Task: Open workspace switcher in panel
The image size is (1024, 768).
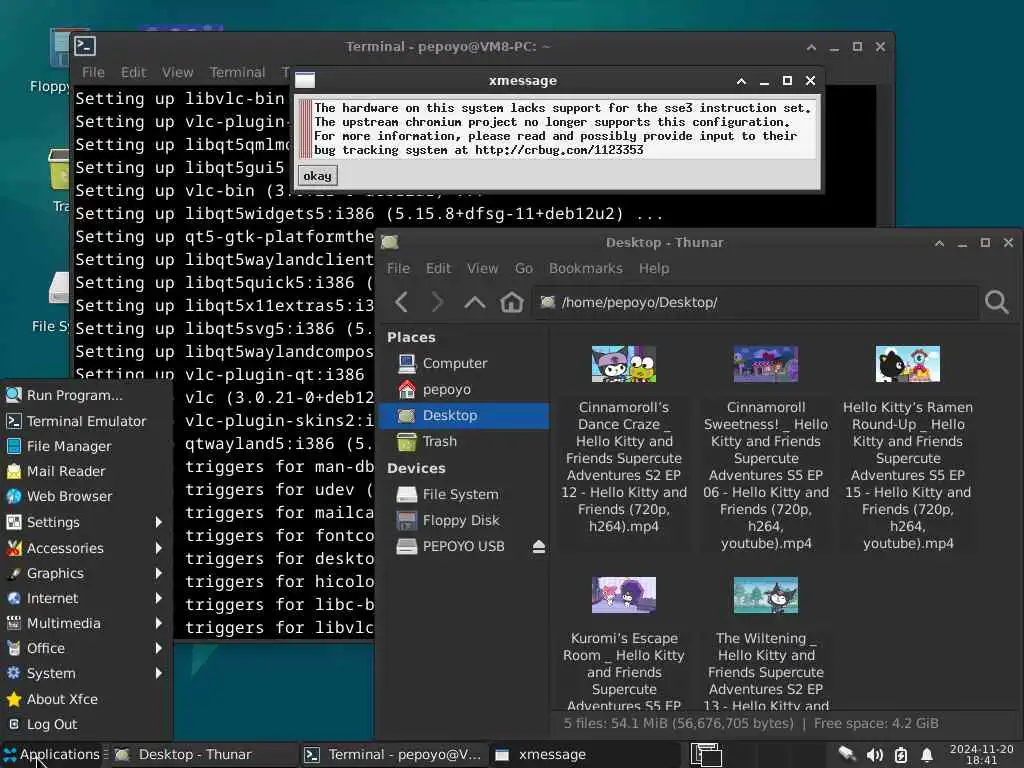Action: [706, 755]
